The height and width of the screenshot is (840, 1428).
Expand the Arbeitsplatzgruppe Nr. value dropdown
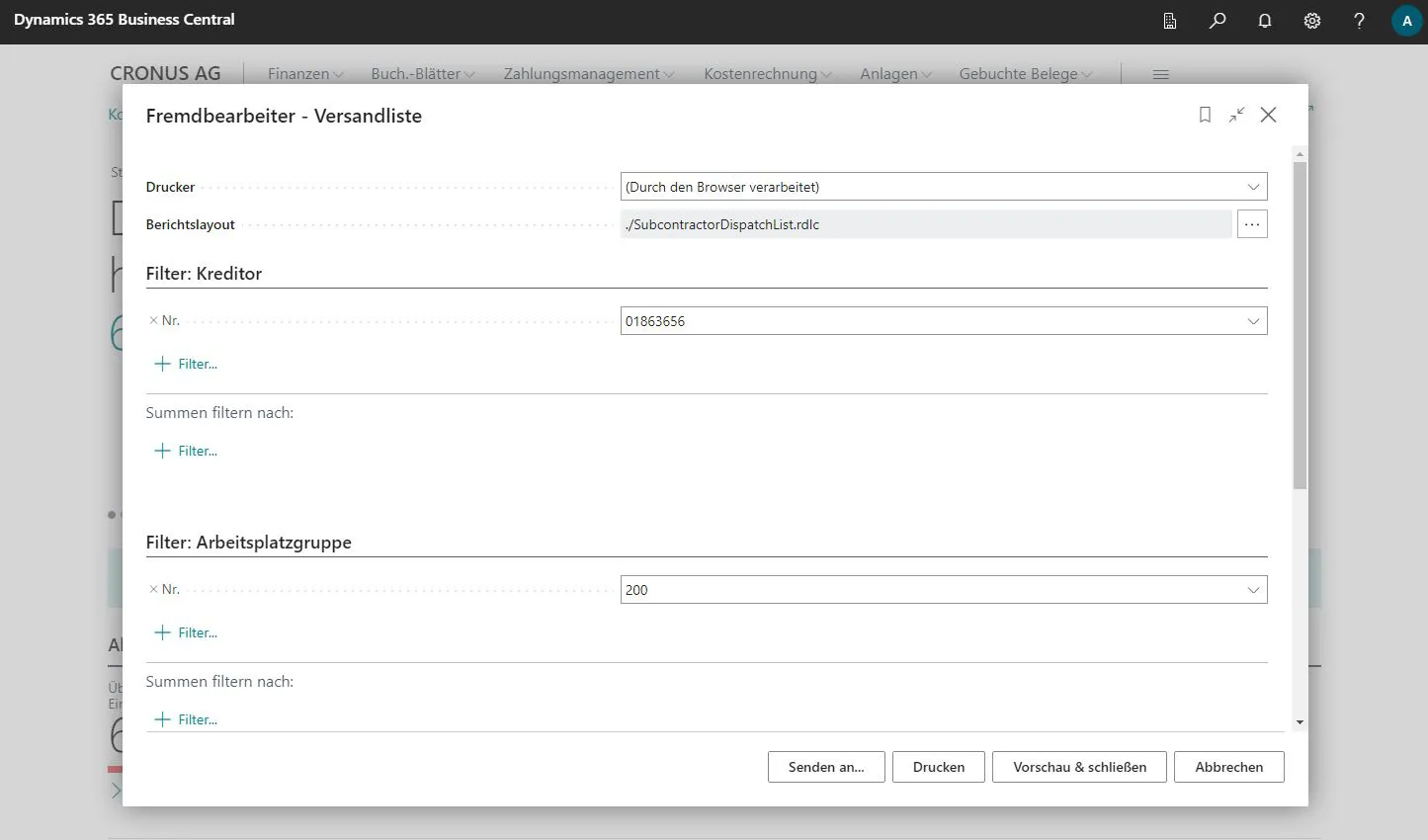tap(1253, 590)
